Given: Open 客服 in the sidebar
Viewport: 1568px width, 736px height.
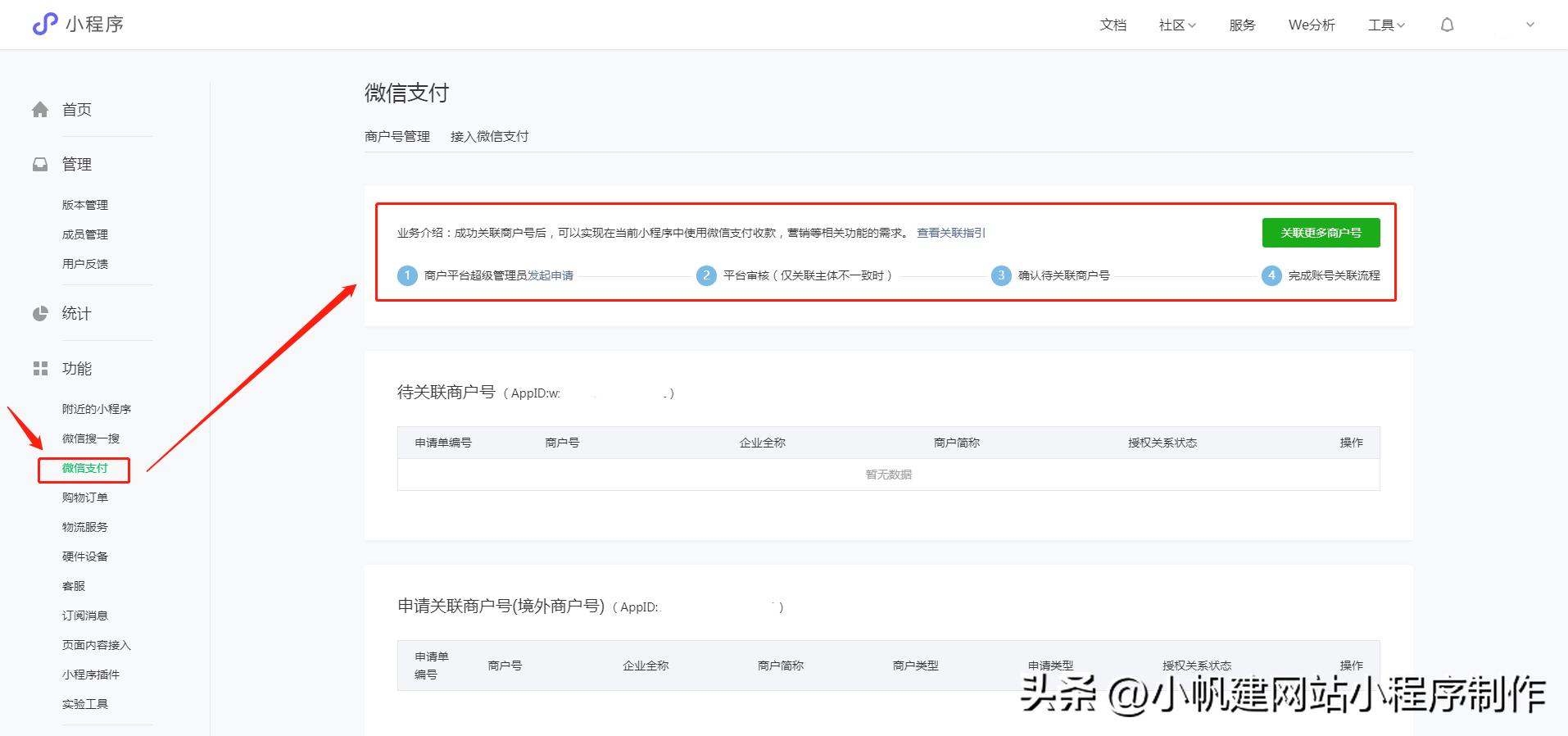Looking at the screenshot, I should click(74, 586).
